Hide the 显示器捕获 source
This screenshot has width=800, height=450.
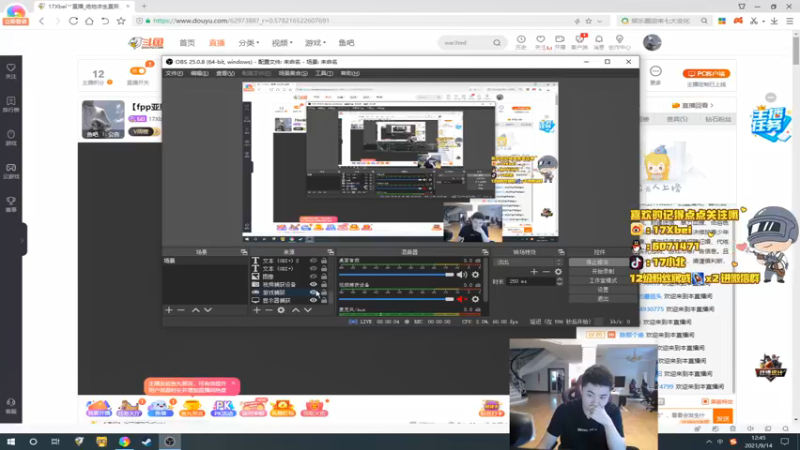[x=313, y=300]
